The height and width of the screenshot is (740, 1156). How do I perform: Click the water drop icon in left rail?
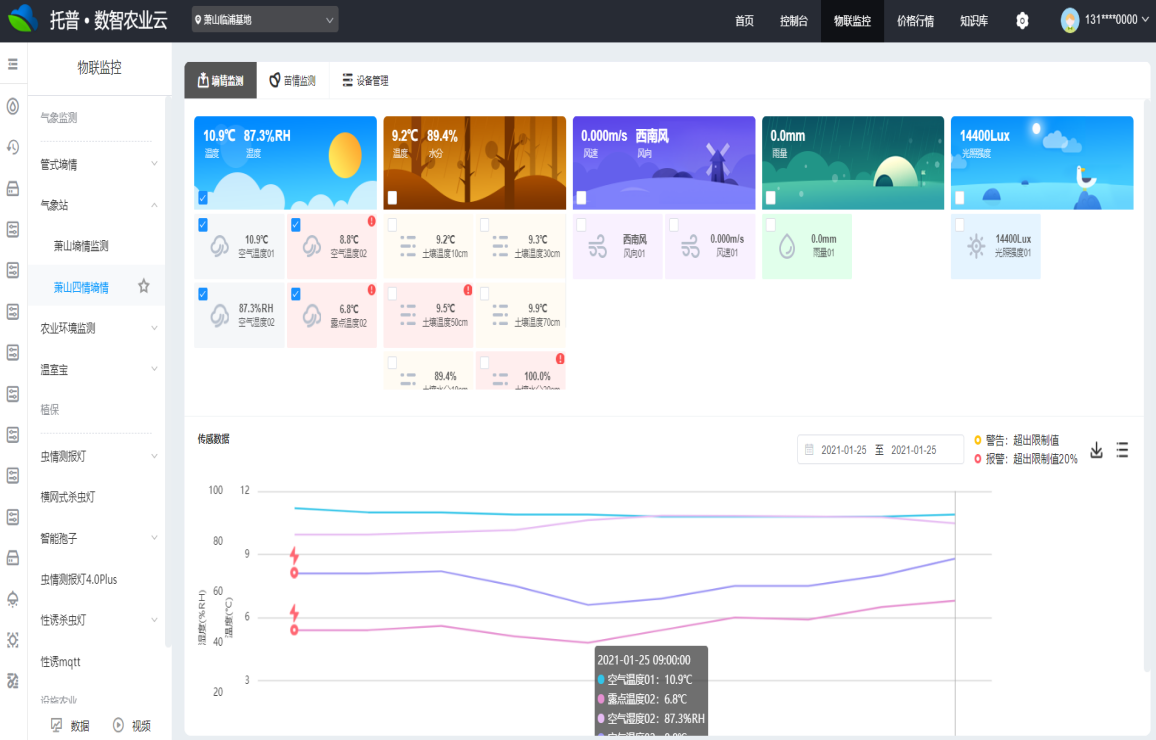click(x=13, y=106)
